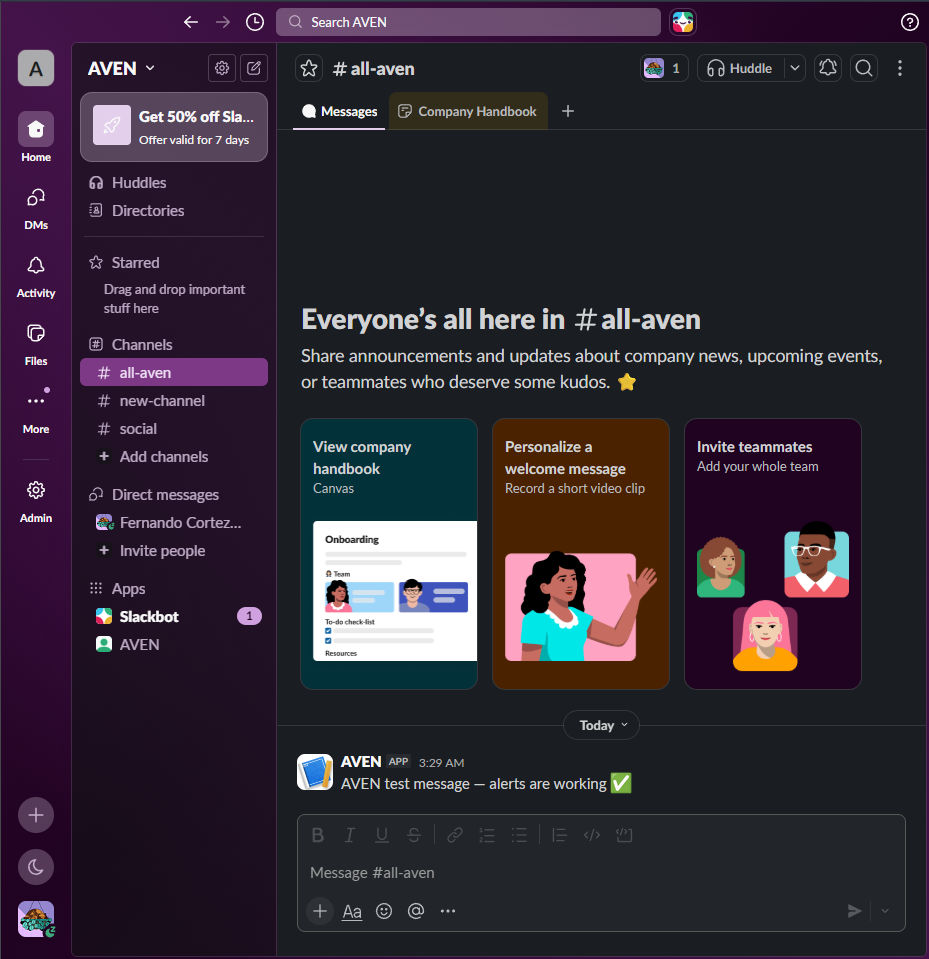The height and width of the screenshot is (959, 929).
Task: Open Directories in the sidebar
Action: (174, 211)
